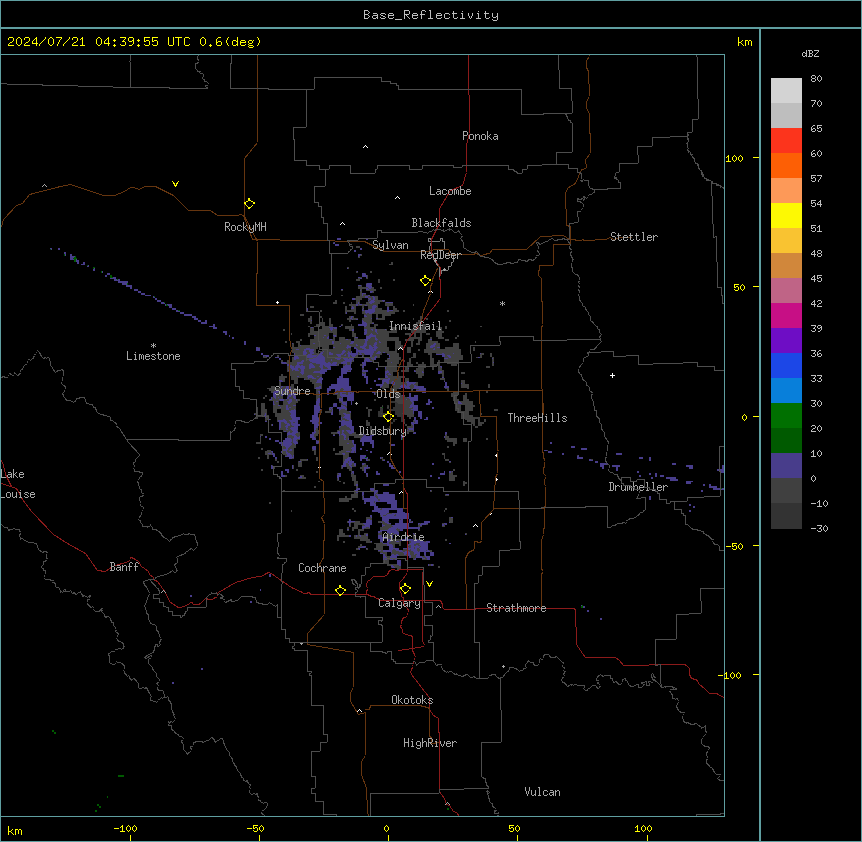Click the 100 tick on the vertical axis
This screenshot has width=862, height=842.
pos(734,158)
